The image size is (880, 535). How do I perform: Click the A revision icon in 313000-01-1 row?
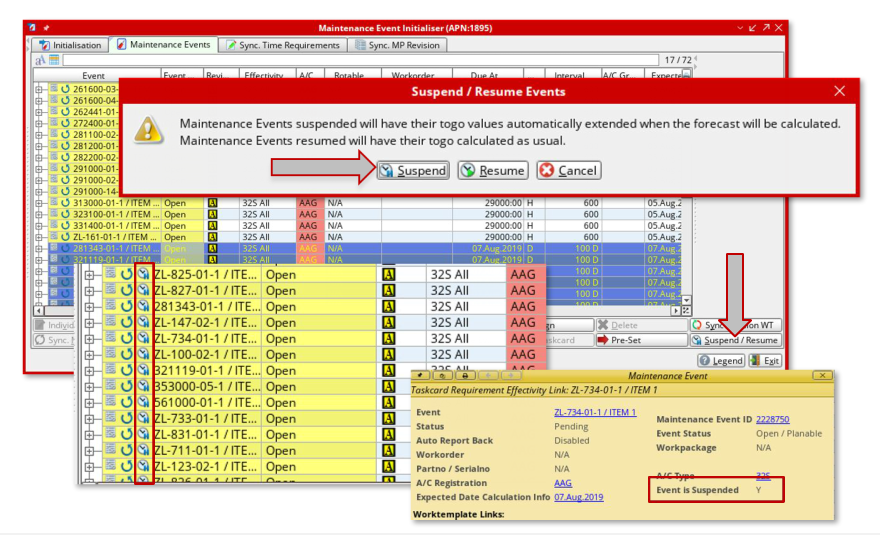tap(212, 203)
